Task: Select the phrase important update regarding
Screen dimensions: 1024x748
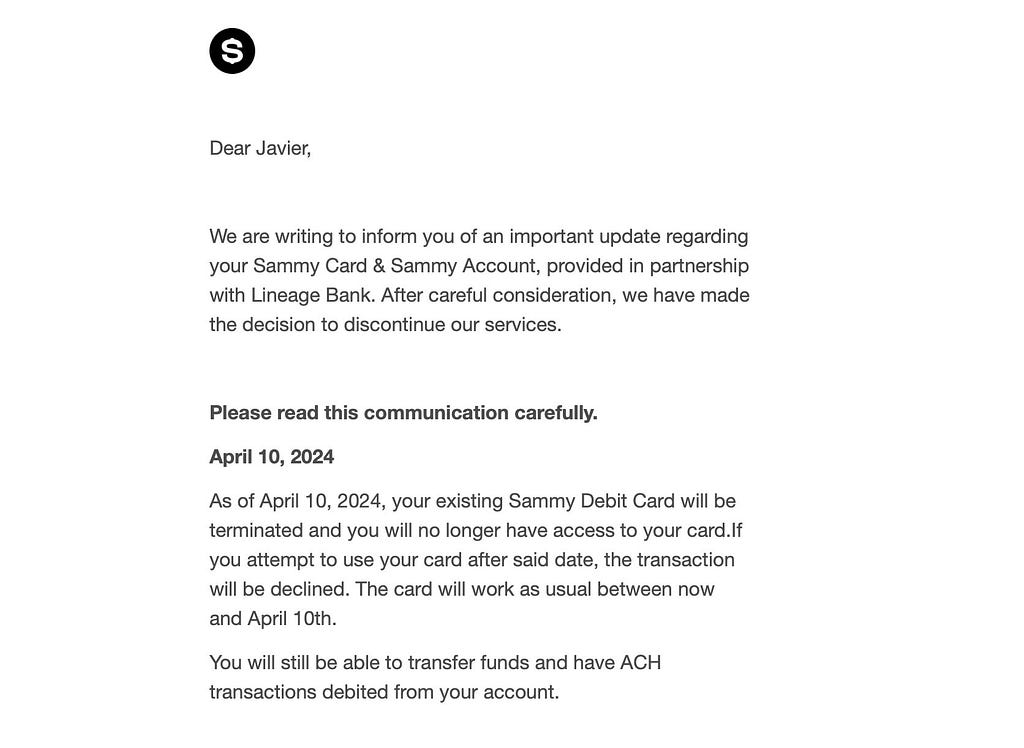Action: coord(628,236)
